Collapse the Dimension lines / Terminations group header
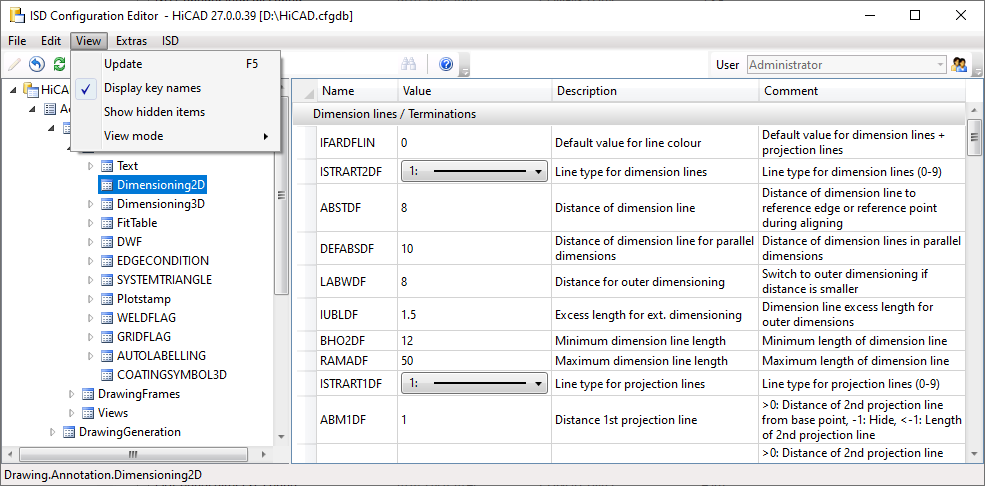This screenshot has width=985, height=486. click(629, 114)
